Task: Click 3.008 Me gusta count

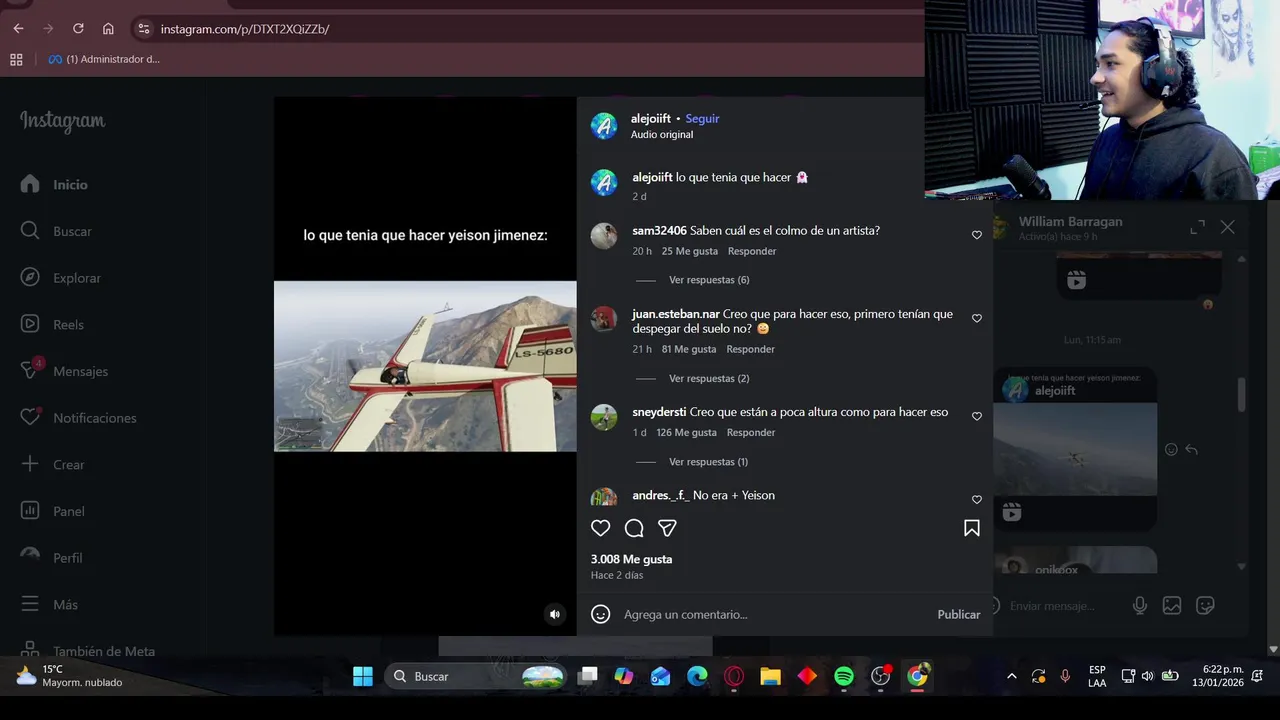Action: click(x=631, y=559)
